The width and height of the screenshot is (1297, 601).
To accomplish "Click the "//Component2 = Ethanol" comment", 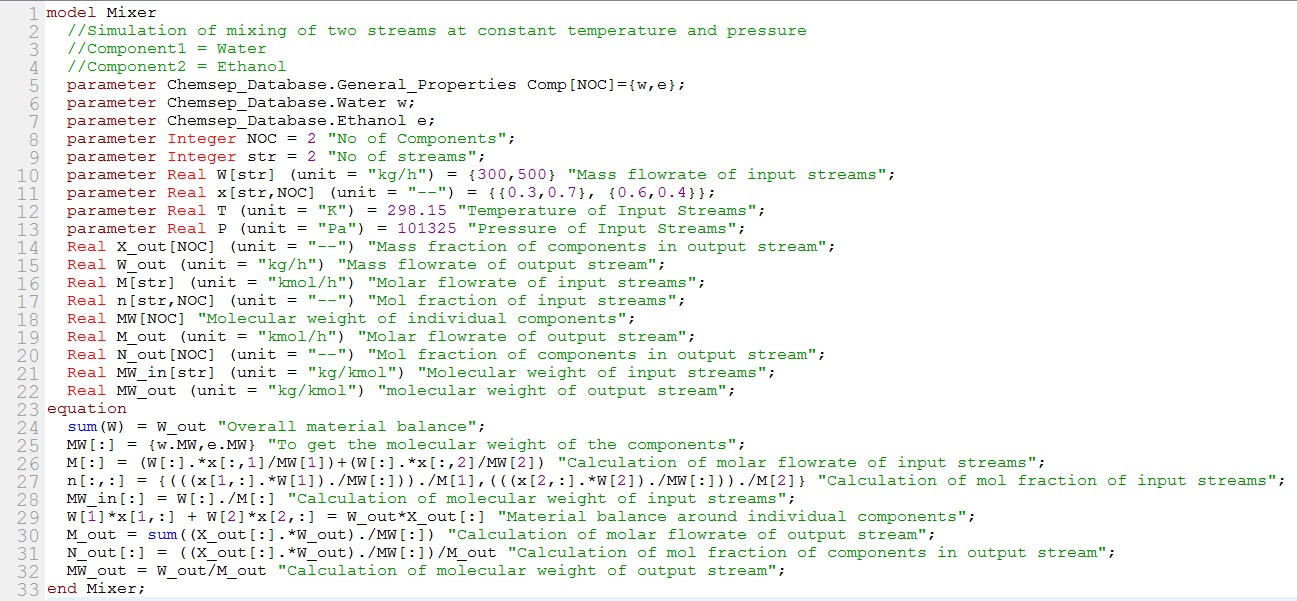I will pos(176,66).
